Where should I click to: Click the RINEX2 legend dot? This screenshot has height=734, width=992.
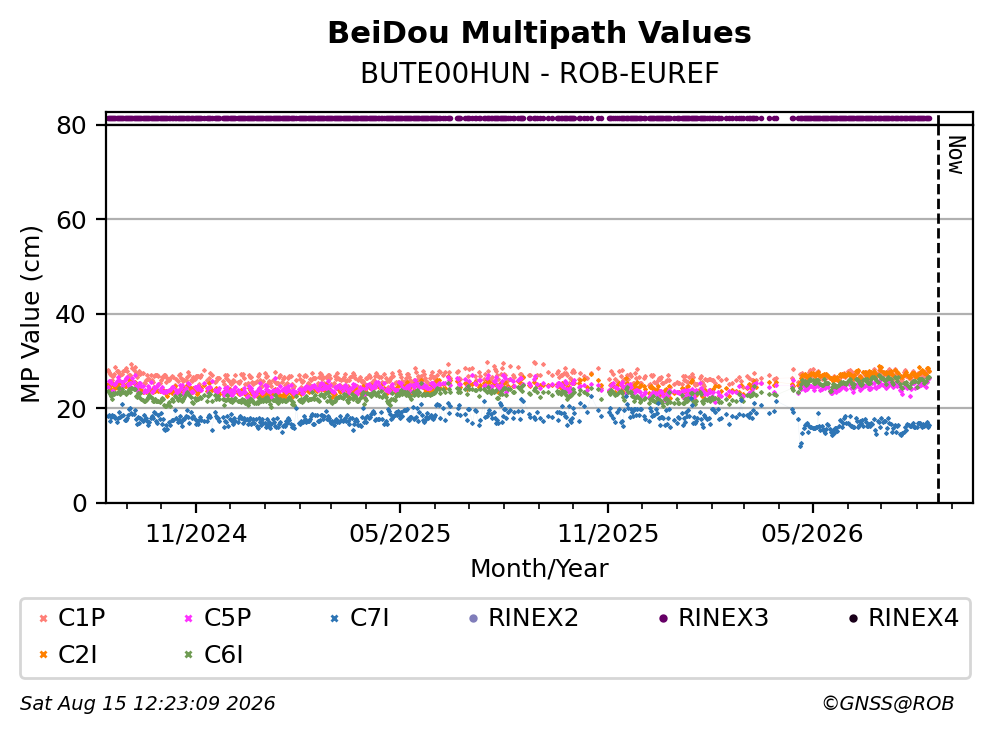pyautogui.click(x=473, y=618)
